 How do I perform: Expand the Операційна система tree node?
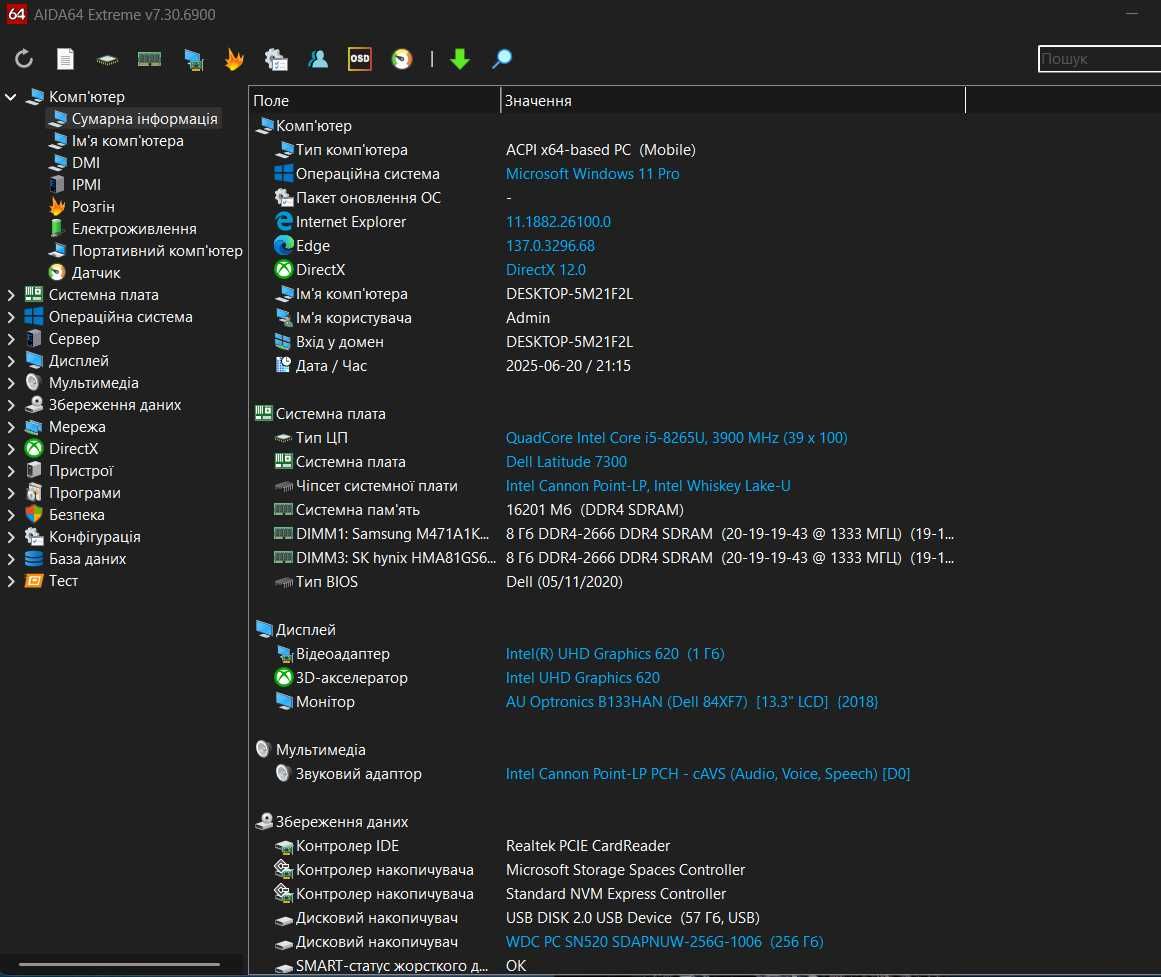pyautogui.click(x=10, y=317)
